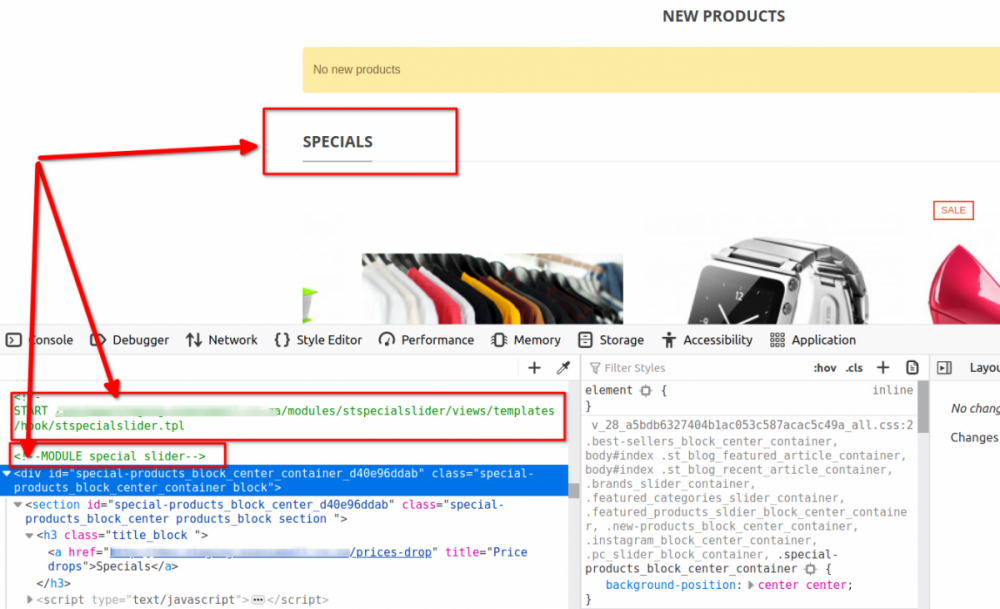Click the add new rule plus icon in Rules panel
1000x609 pixels.
pyautogui.click(x=882, y=367)
